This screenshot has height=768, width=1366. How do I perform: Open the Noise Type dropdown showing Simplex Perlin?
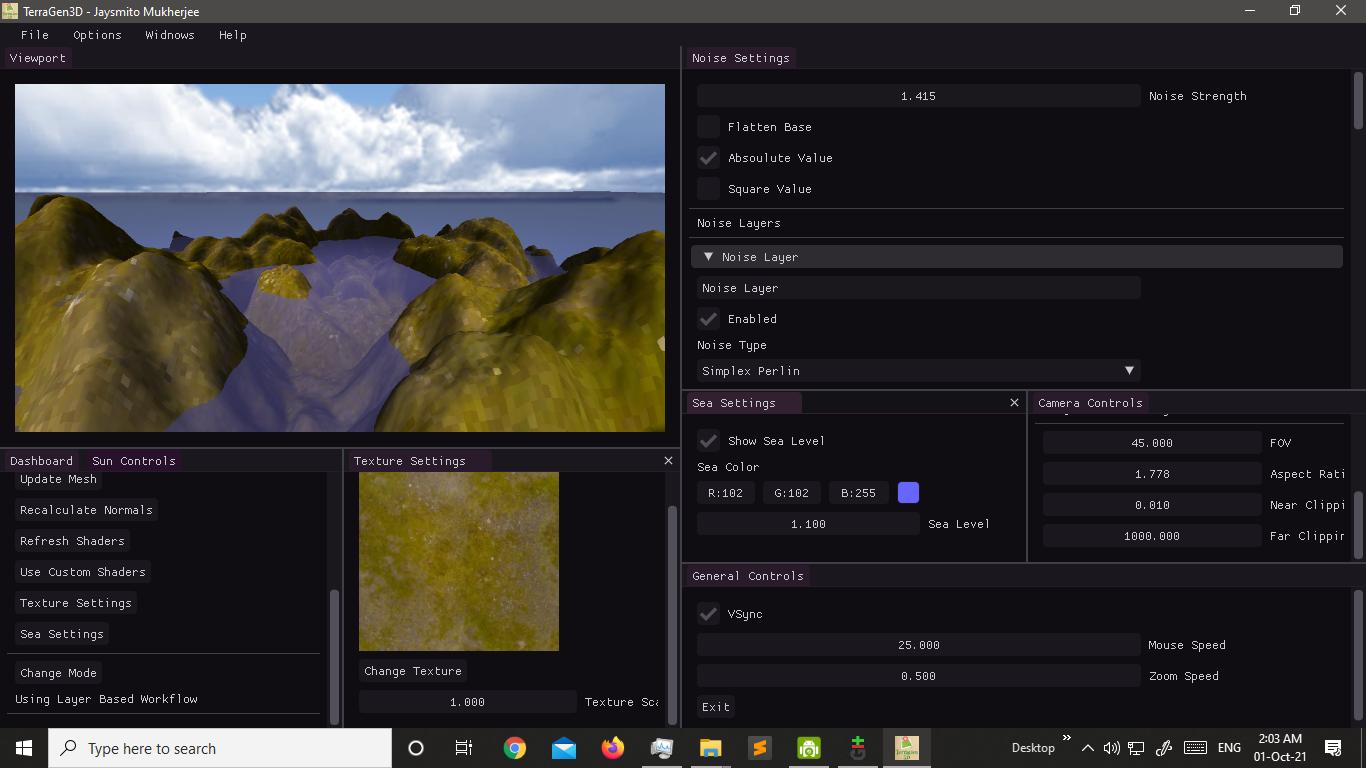click(x=917, y=370)
